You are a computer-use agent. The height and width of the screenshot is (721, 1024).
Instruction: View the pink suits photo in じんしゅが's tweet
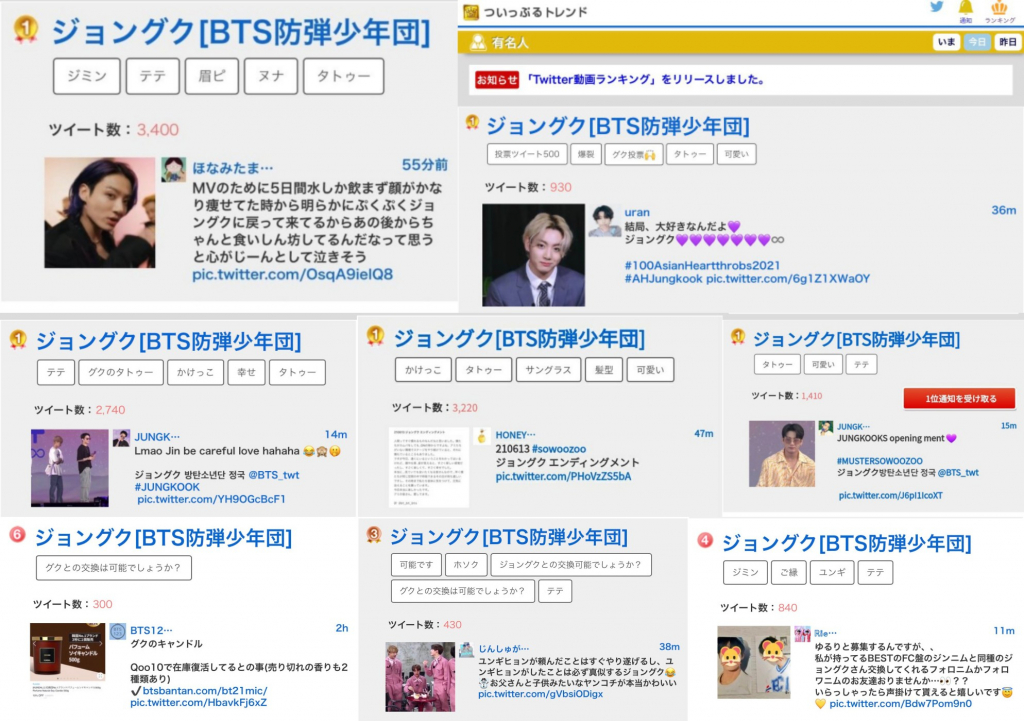[420, 677]
